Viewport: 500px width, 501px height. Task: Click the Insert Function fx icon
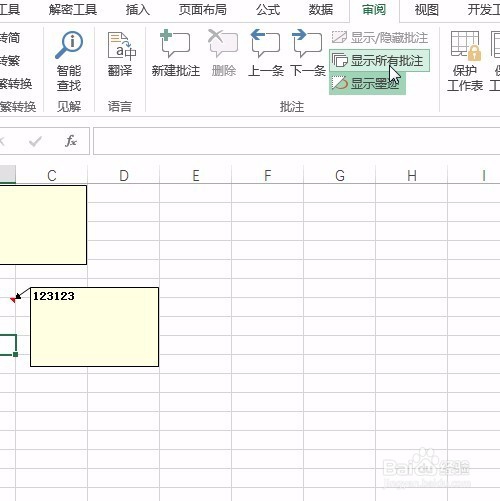tap(71, 141)
